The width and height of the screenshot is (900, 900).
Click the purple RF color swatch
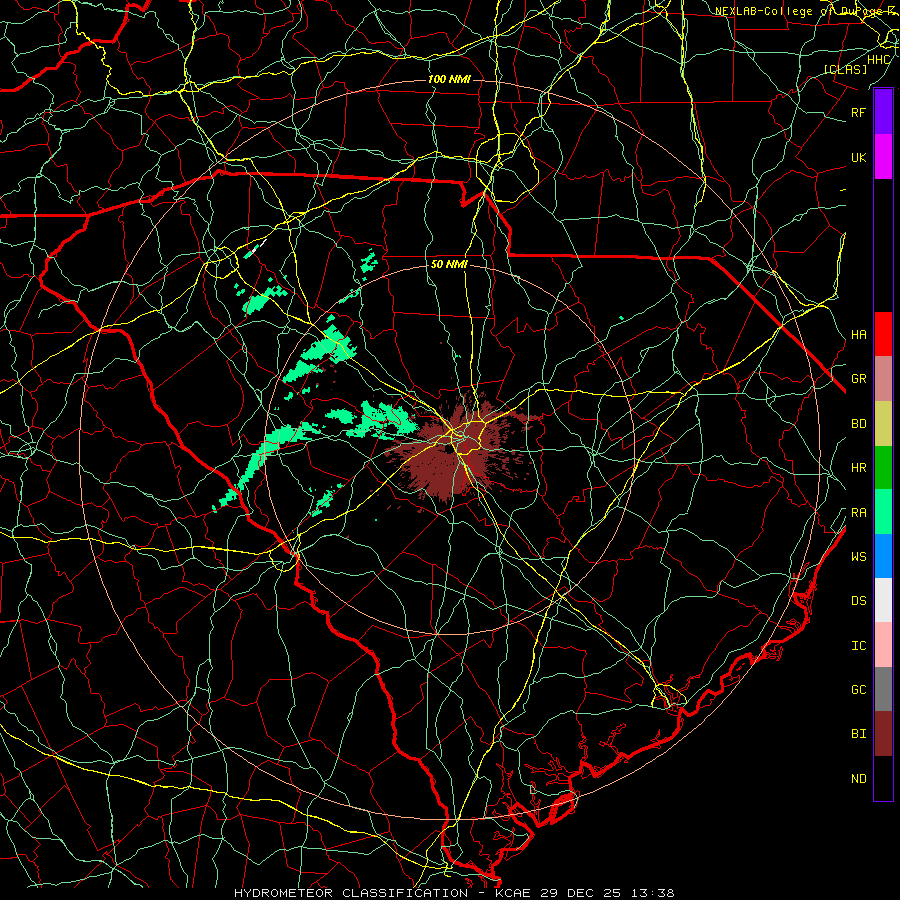pyautogui.click(x=883, y=112)
